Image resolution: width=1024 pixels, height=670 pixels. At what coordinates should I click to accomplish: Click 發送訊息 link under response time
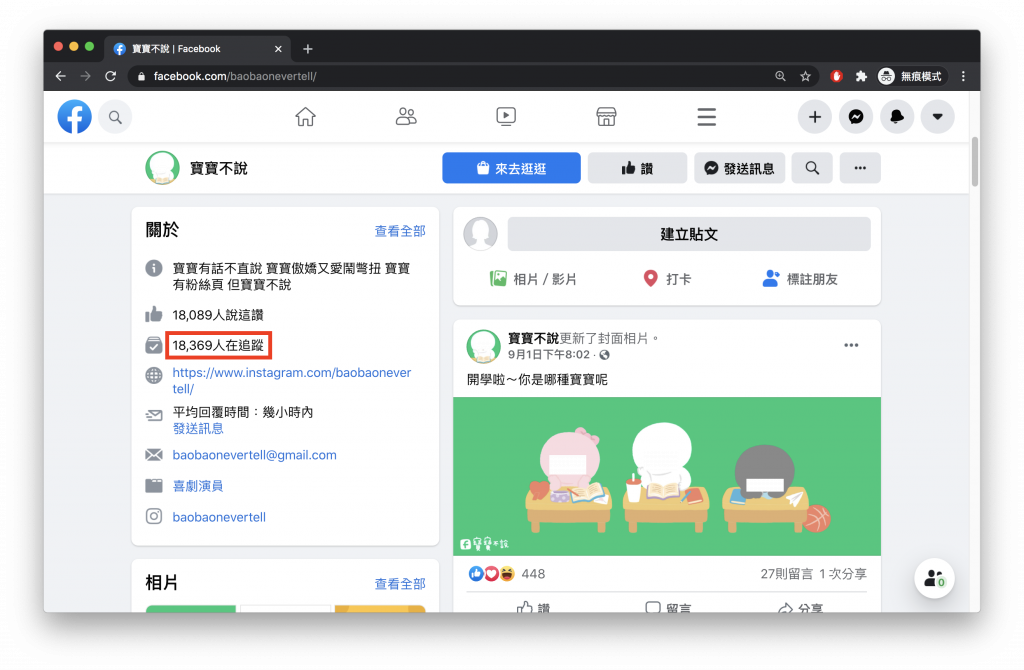pyautogui.click(x=198, y=428)
